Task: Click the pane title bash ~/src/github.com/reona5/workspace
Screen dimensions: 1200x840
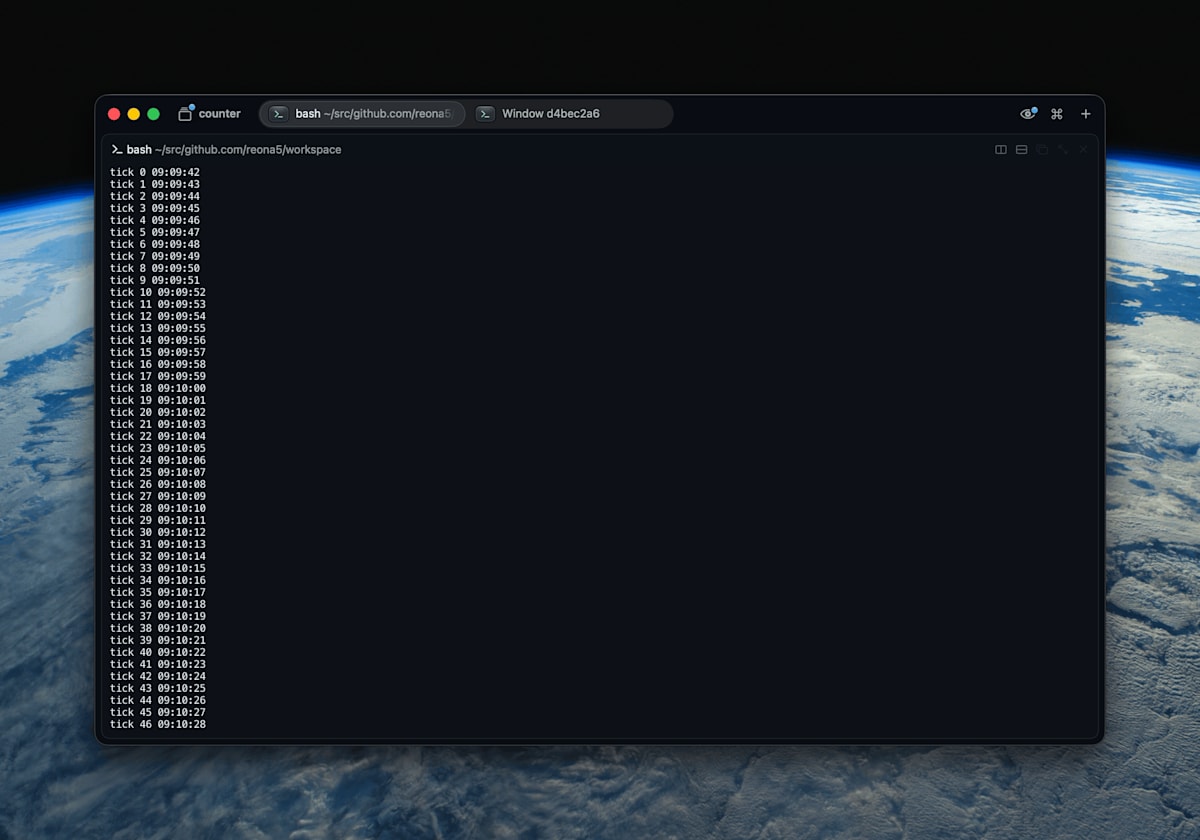Action: click(234, 150)
